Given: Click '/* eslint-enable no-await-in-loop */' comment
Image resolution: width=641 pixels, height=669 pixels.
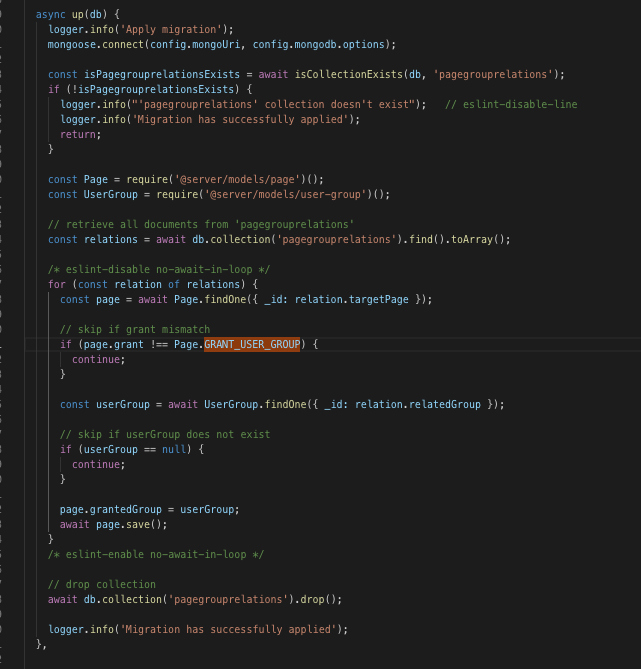Looking at the screenshot, I should [x=156, y=555].
